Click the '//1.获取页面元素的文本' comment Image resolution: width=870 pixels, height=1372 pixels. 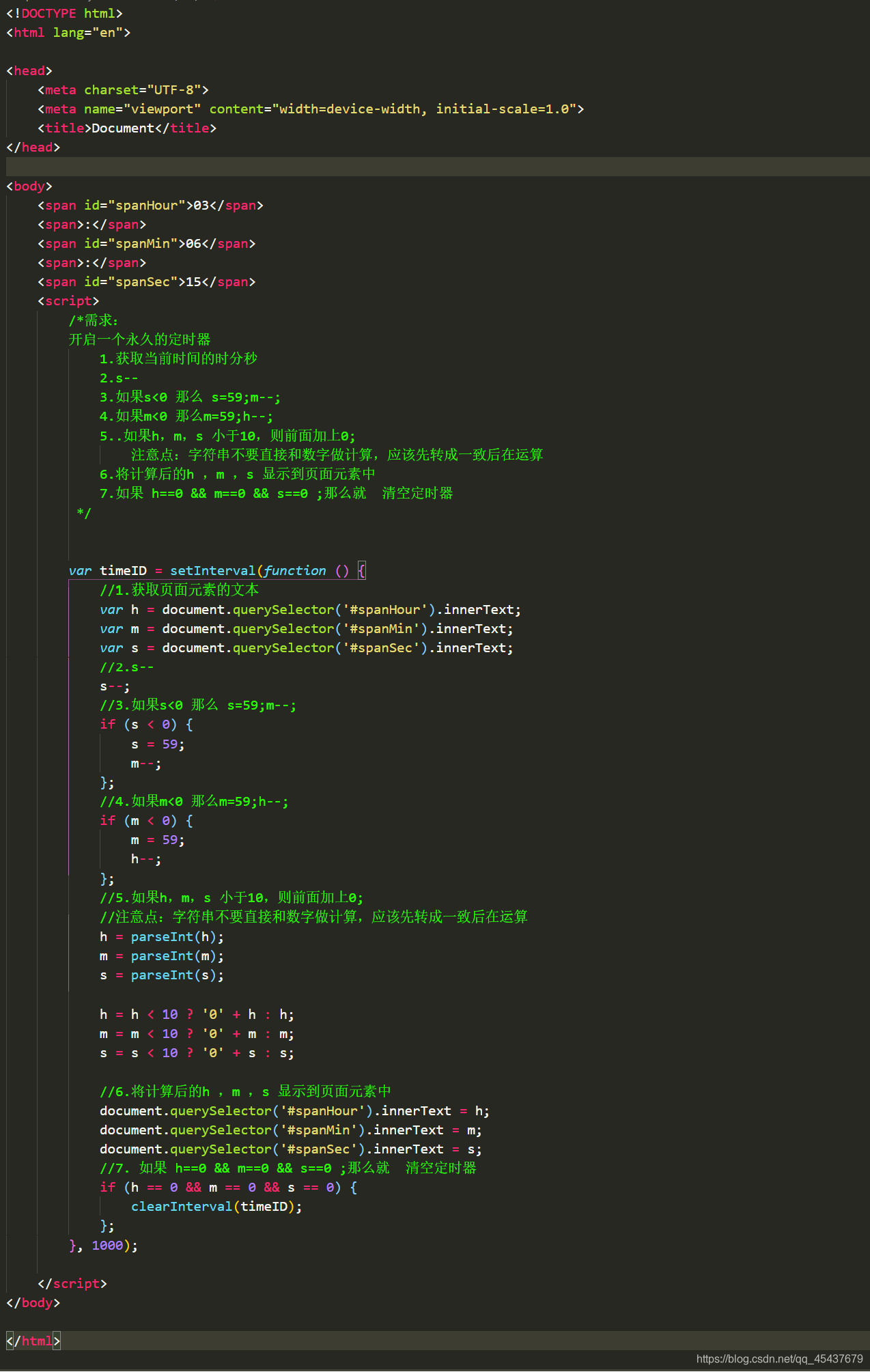pyautogui.click(x=180, y=590)
